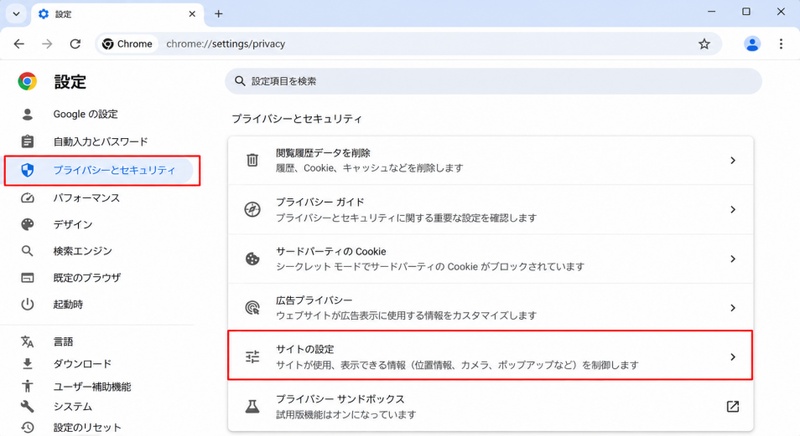The height and width of the screenshot is (436, 800).
Task: Open 既定のブラウザ sidebar entry
Action: click(x=87, y=278)
